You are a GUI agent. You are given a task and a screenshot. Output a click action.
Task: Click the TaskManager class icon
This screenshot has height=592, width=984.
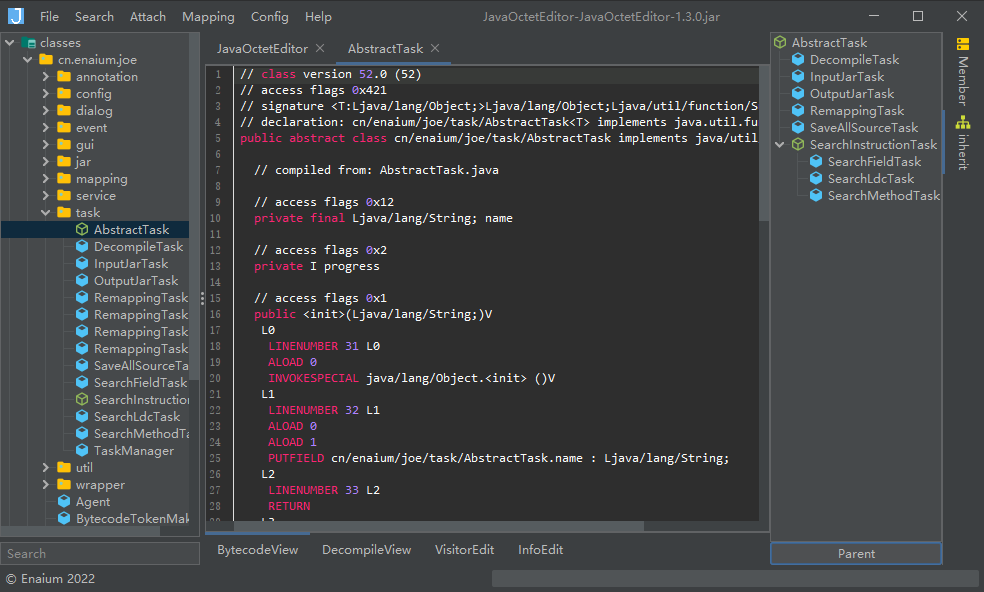click(x=82, y=451)
